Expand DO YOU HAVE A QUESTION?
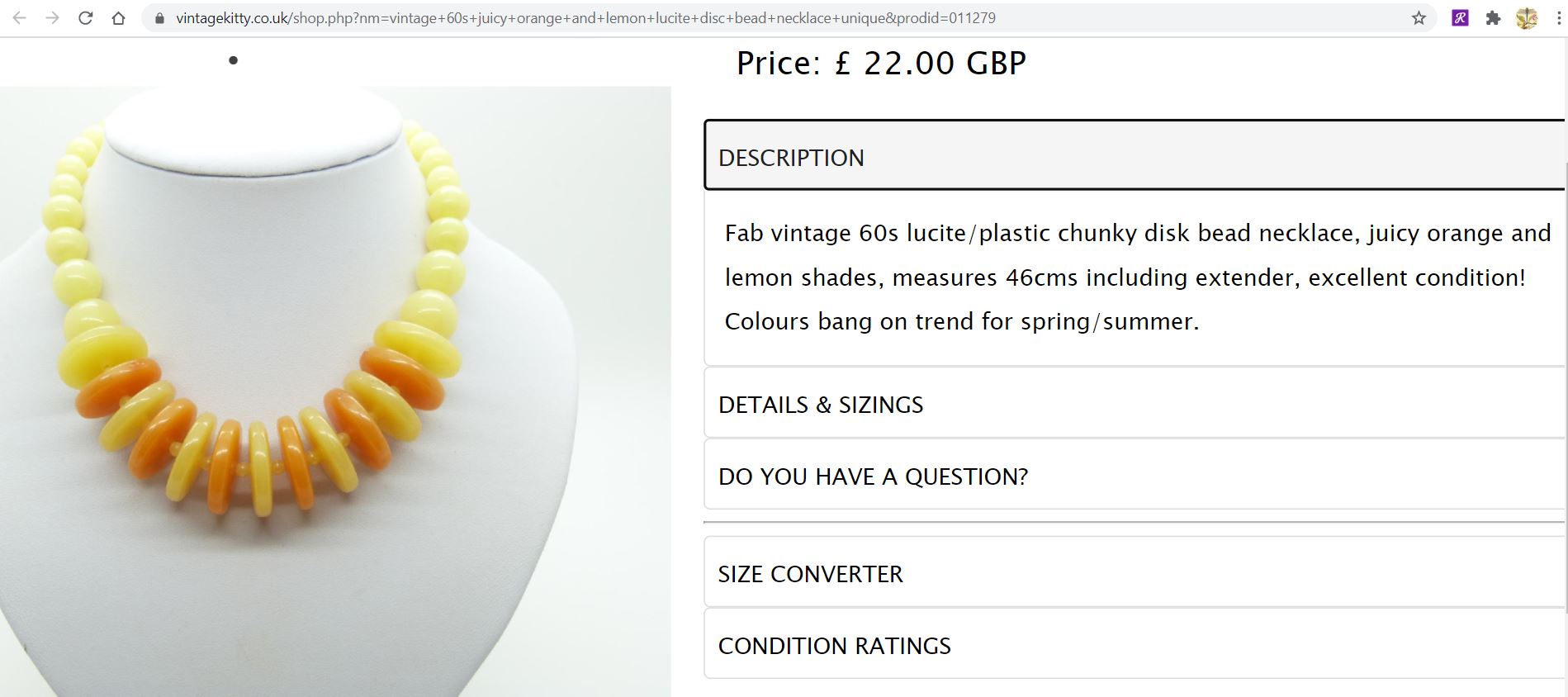The height and width of the screenshot is (697, 1568). tap(1134, 477)
